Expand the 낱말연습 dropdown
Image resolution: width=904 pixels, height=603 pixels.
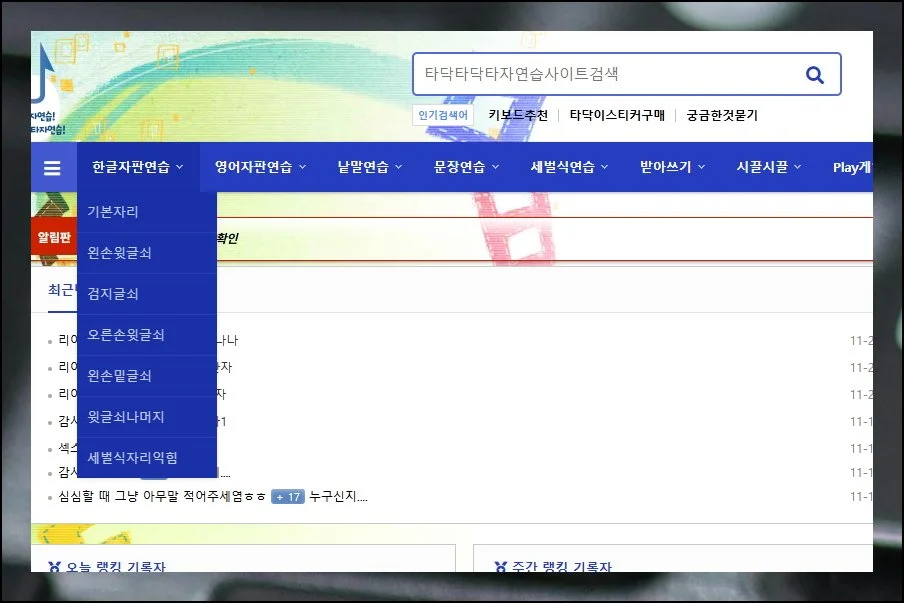click(x=365, y=167)
